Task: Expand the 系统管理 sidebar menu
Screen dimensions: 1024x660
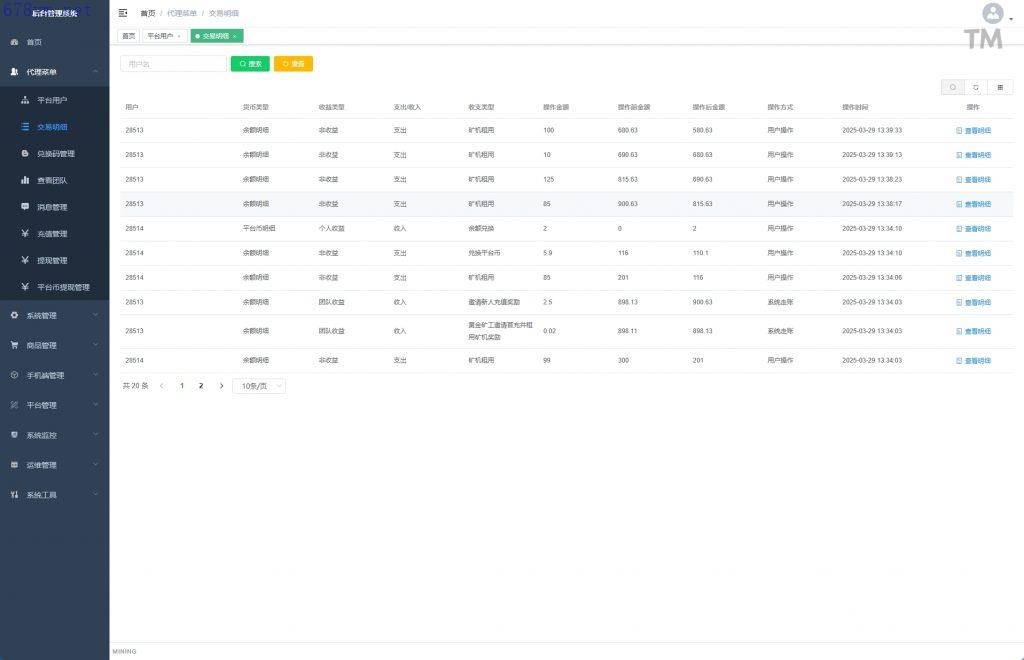Action: click(54, 316)
